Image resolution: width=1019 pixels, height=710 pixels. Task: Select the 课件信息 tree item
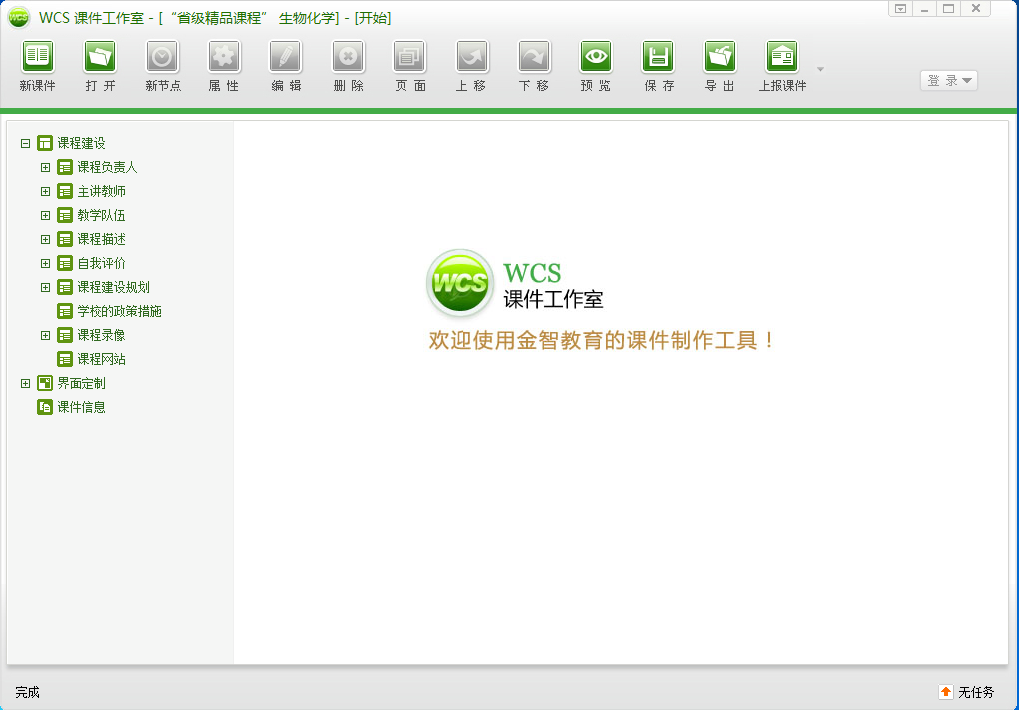pos(81,407)
